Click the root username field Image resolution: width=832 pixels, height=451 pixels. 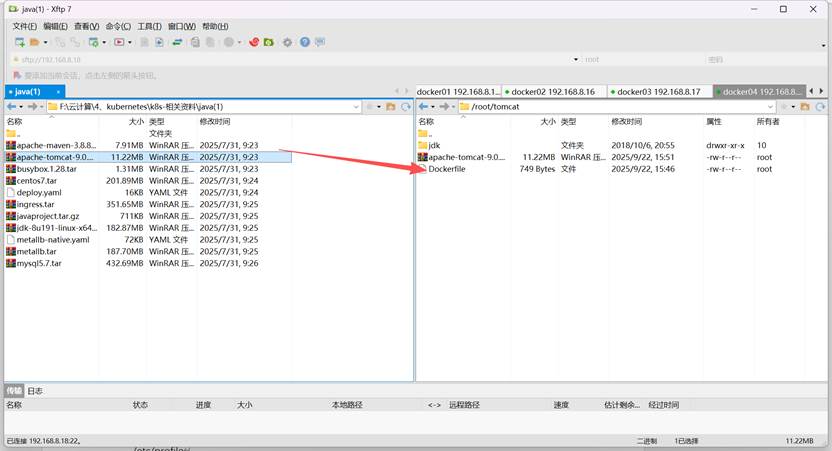[x=642, y=59]
